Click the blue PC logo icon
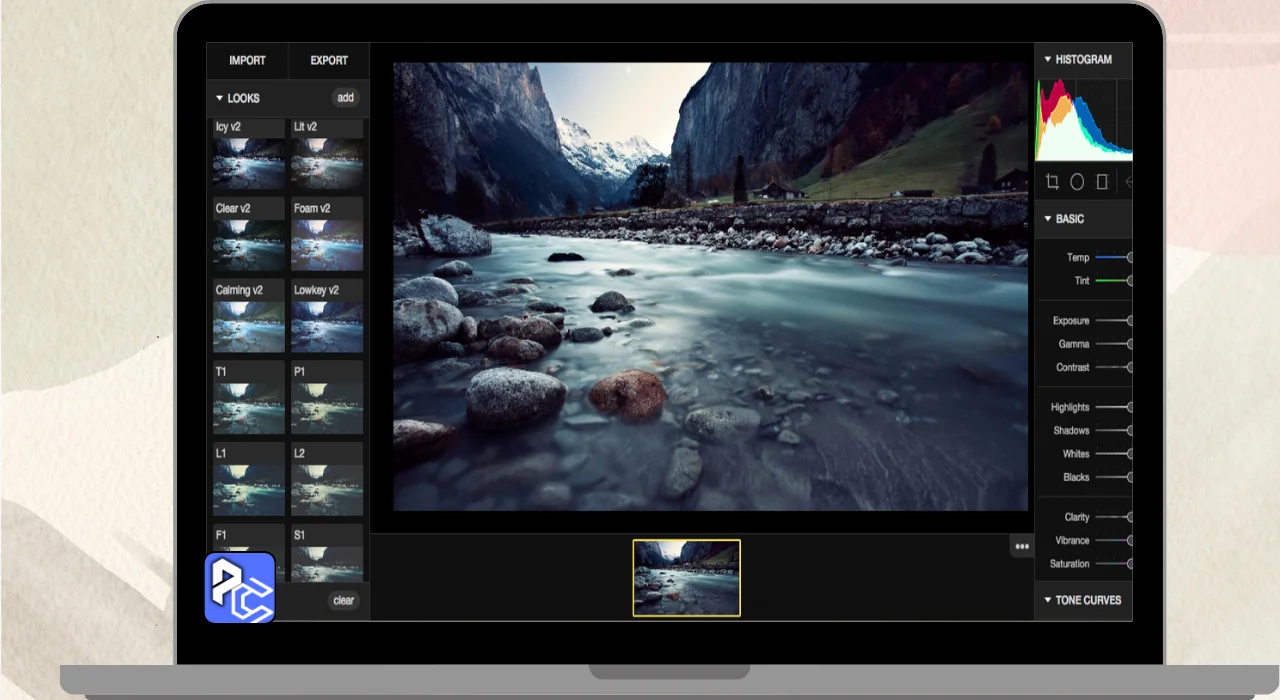The image size is (1280, 700). [240, 588]
